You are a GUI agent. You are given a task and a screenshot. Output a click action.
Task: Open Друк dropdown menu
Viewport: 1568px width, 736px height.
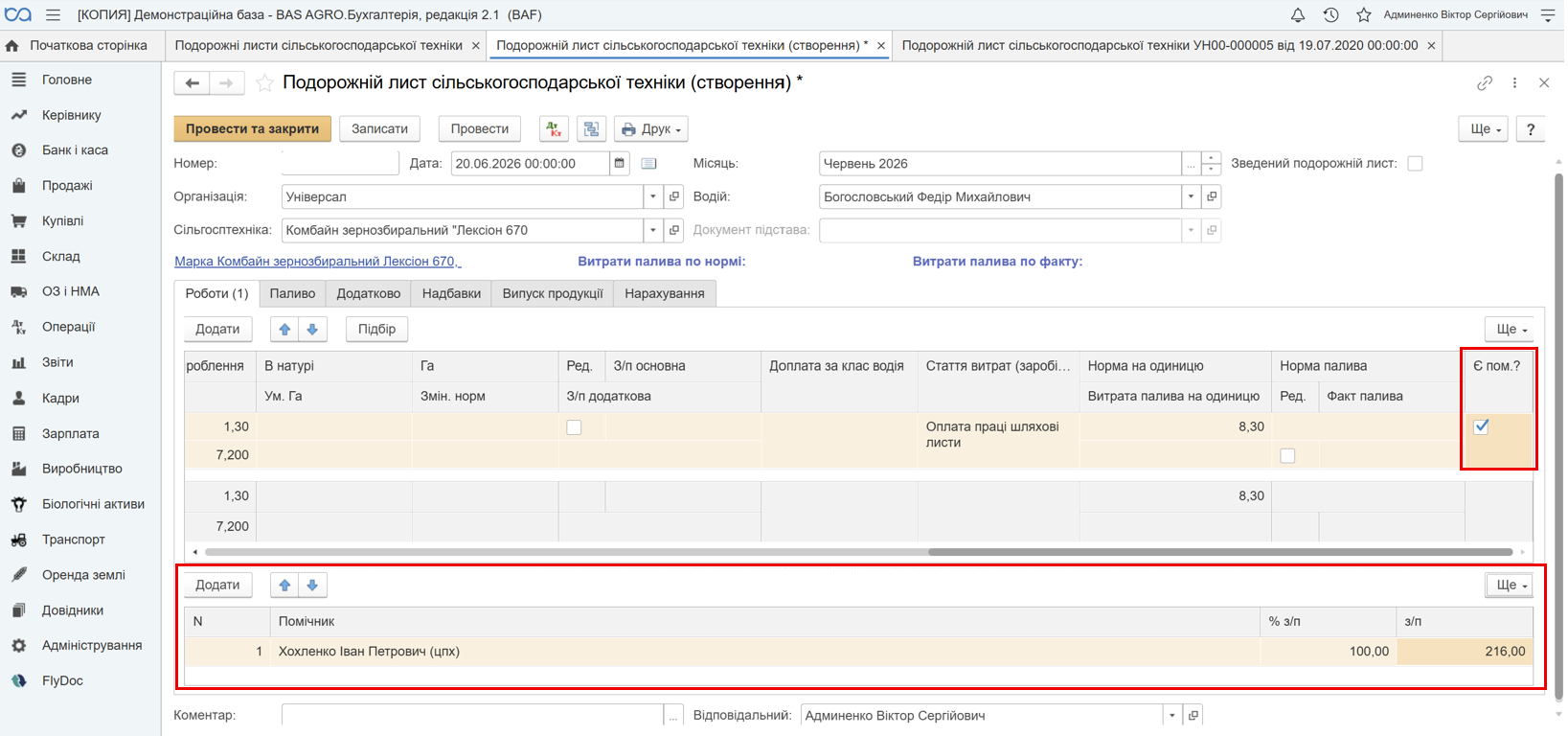[x=651, y=128]
